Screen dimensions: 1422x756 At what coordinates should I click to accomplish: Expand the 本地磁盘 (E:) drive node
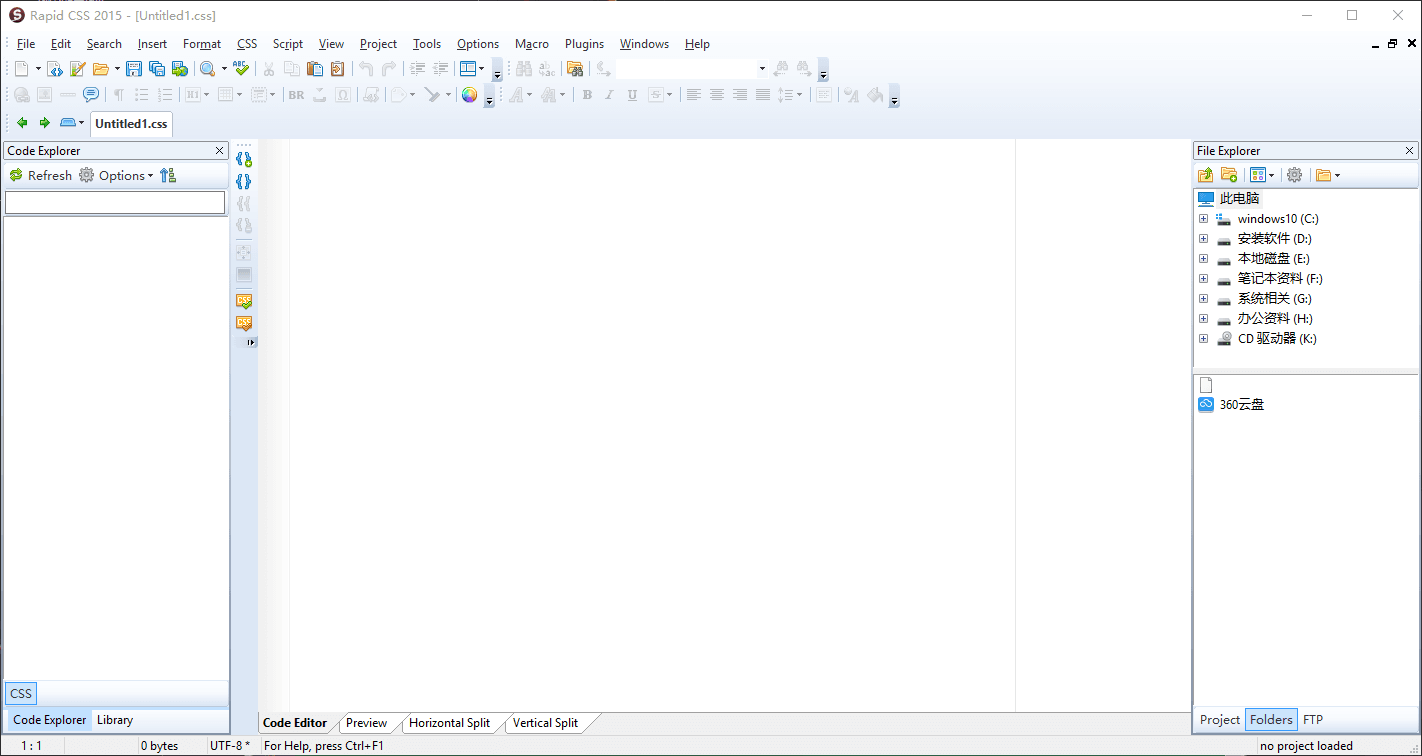point(1204,258)
